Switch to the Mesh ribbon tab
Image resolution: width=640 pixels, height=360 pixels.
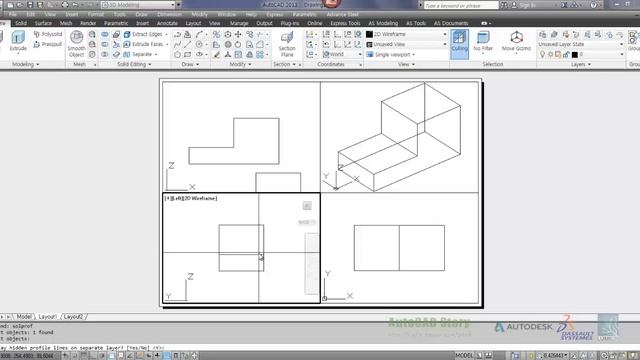66,23
